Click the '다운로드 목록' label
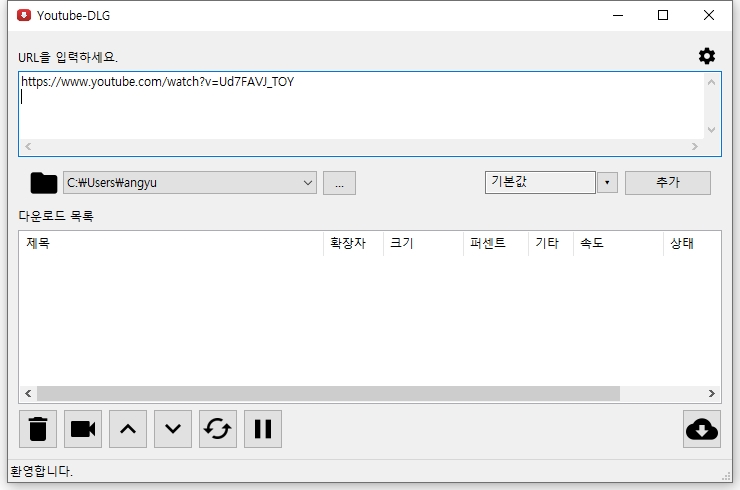The image size is (740, 490). click(56, 216)
